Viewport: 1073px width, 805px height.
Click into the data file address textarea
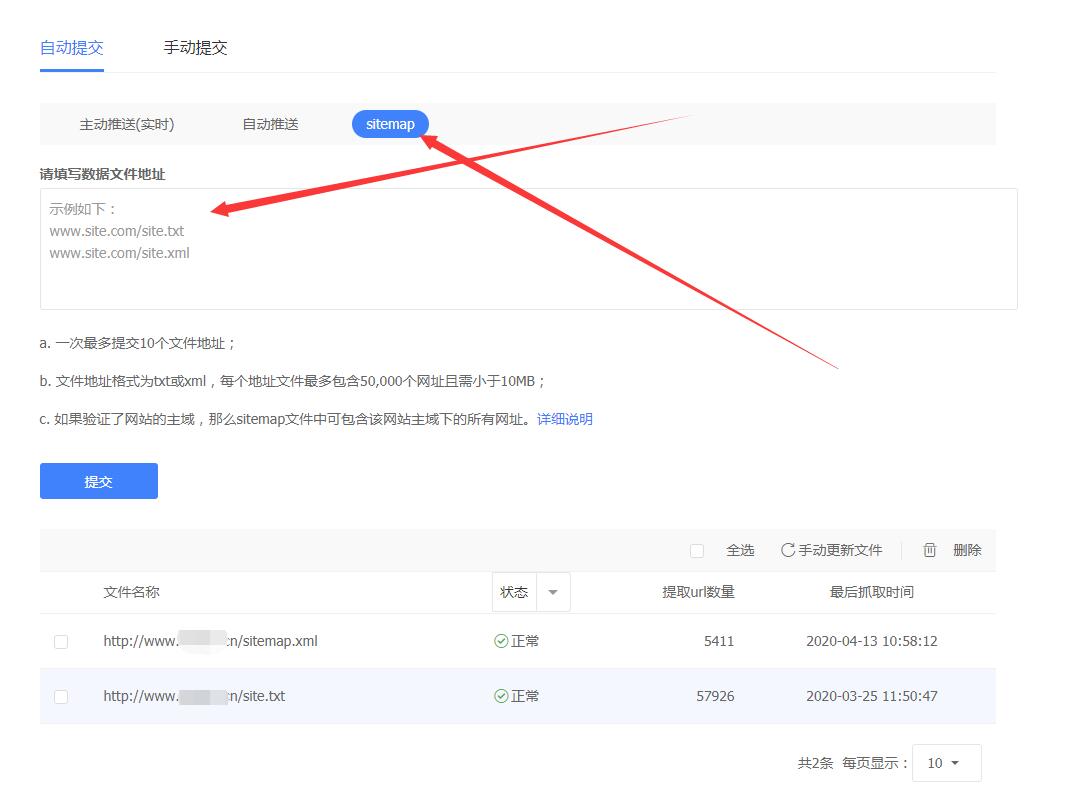[x=528, y=270]
